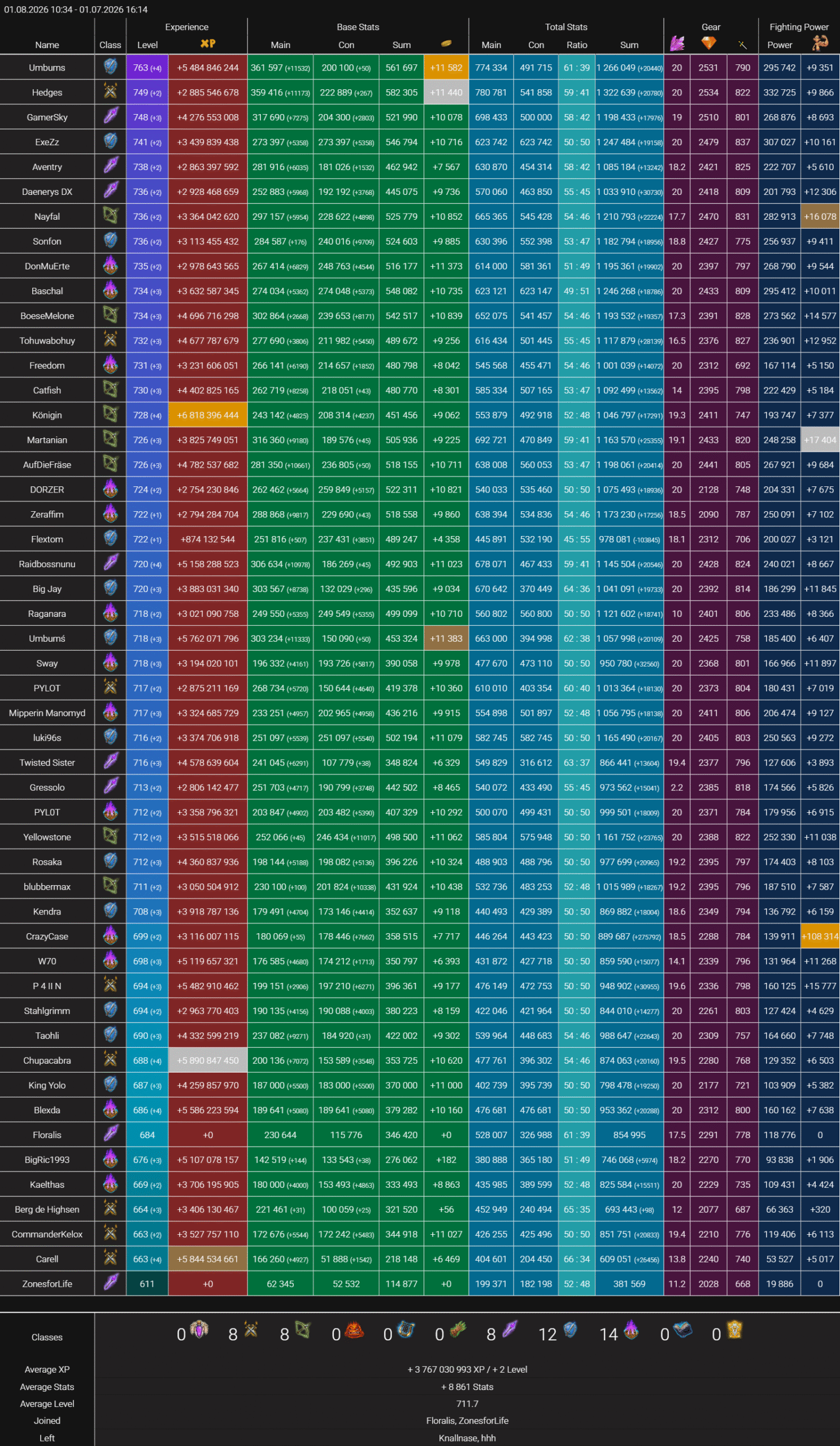Click the date range text at the top left
This screenshot has width=840, height=1446.
(76, 10)
